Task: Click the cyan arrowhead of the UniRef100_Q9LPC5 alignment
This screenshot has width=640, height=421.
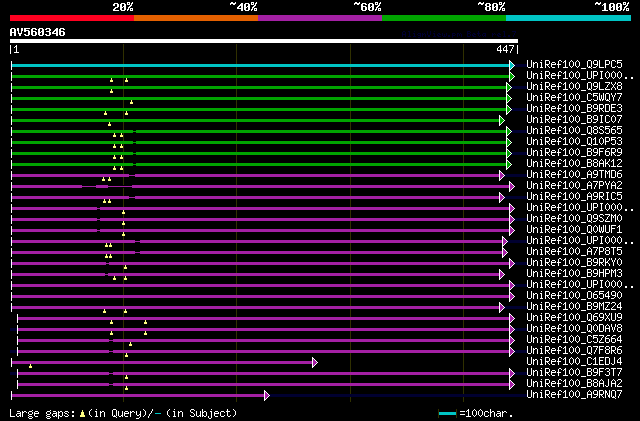Action: click(512, 65)
